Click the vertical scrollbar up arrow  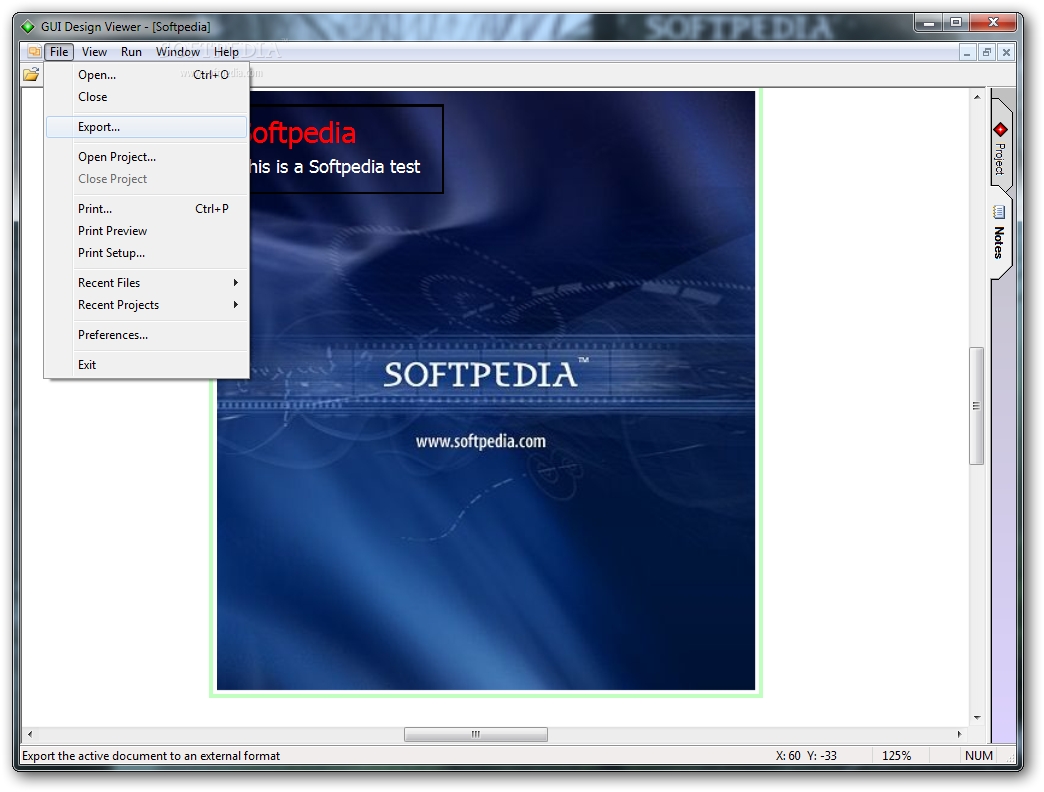pos(977,97)
